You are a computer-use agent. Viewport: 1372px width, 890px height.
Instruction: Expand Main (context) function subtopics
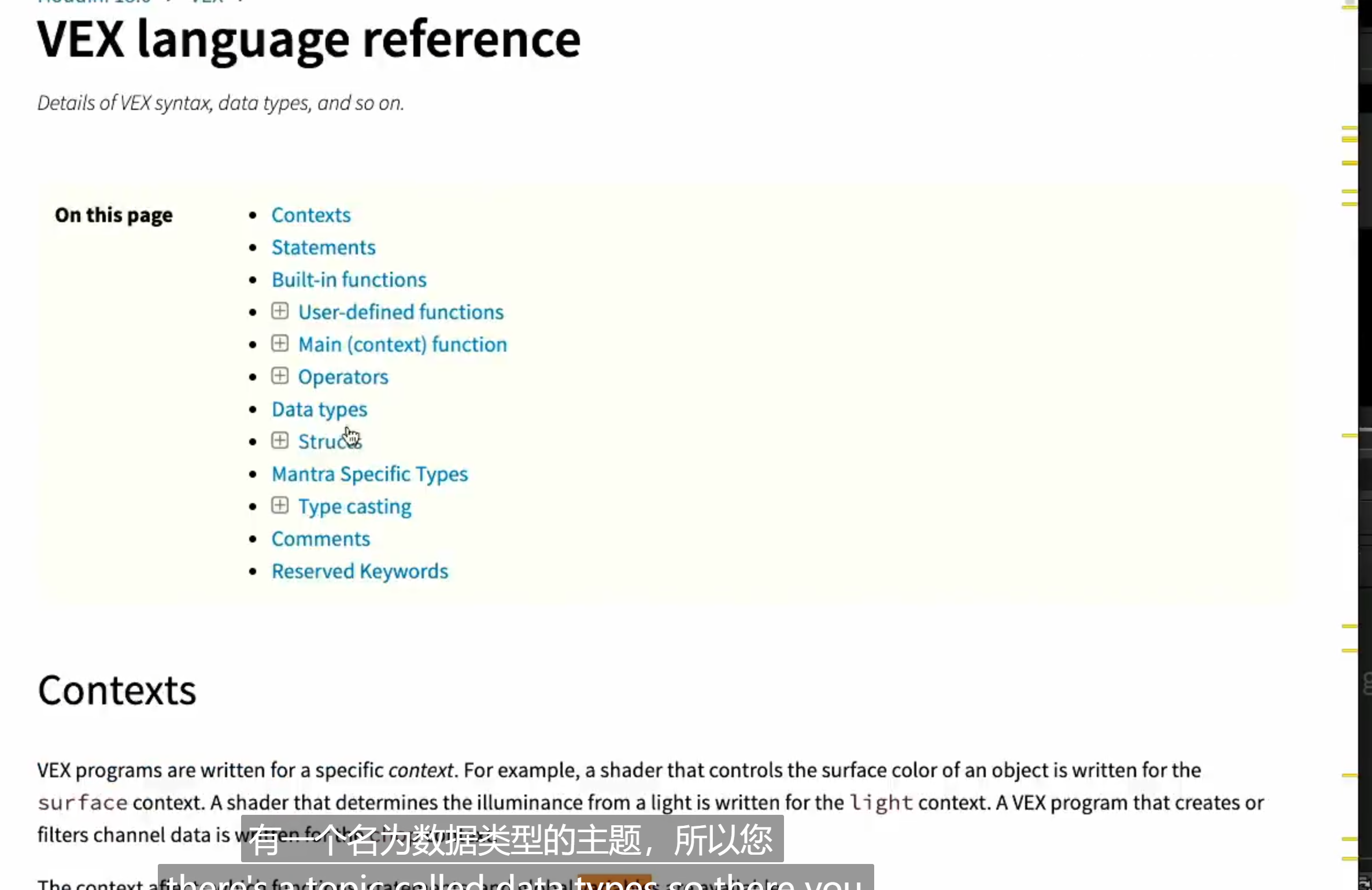(x=280, y=344)
